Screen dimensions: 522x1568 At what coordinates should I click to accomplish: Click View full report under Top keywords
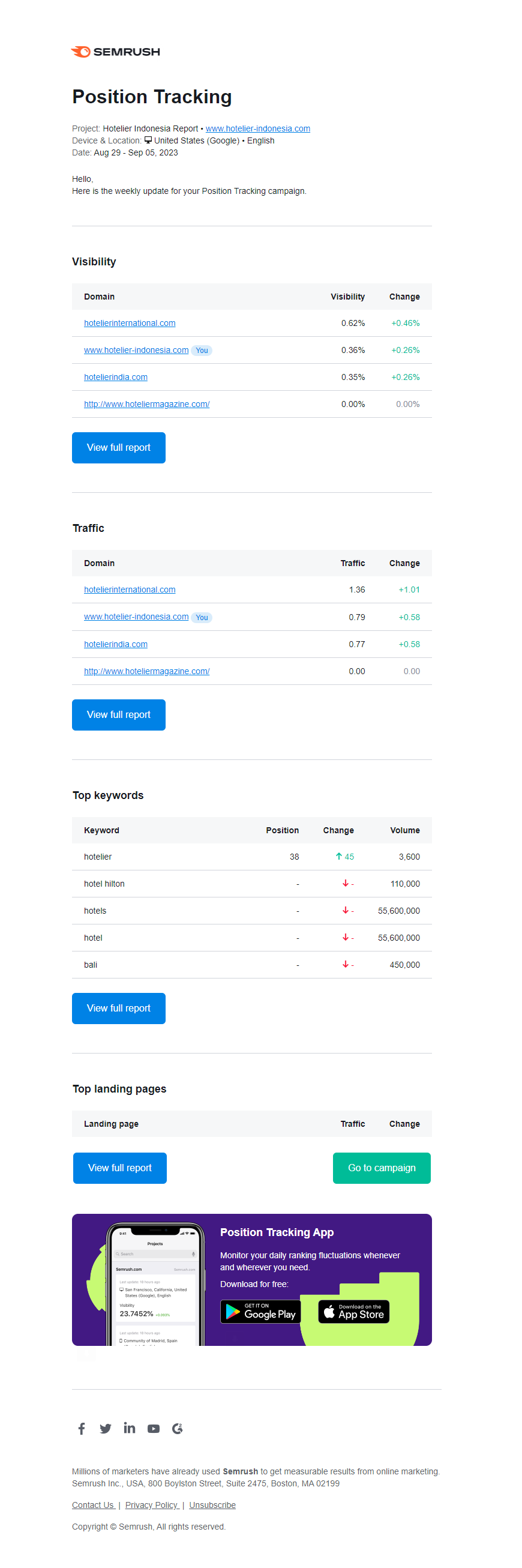(119, 1008)
